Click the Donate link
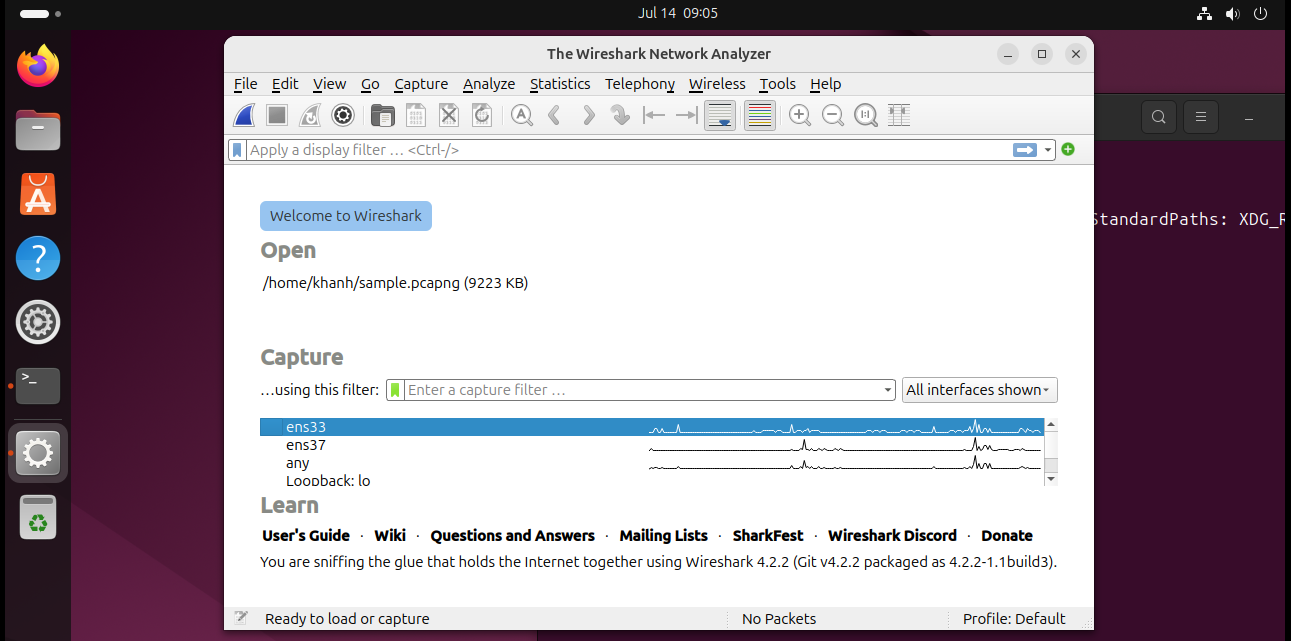 point(1007,536)
